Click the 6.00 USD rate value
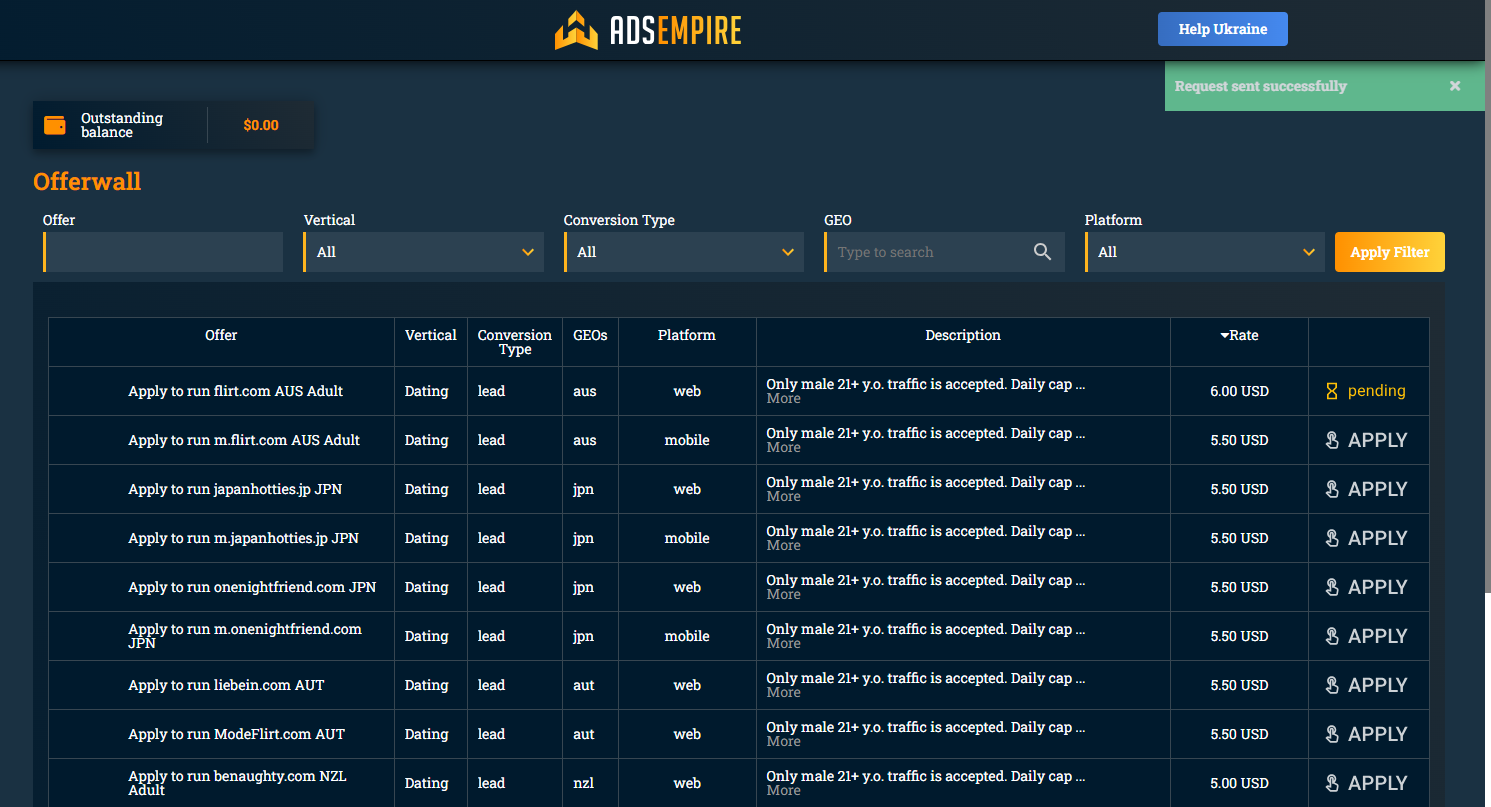Viewport: 1491px width, 807px height. 1239,391
